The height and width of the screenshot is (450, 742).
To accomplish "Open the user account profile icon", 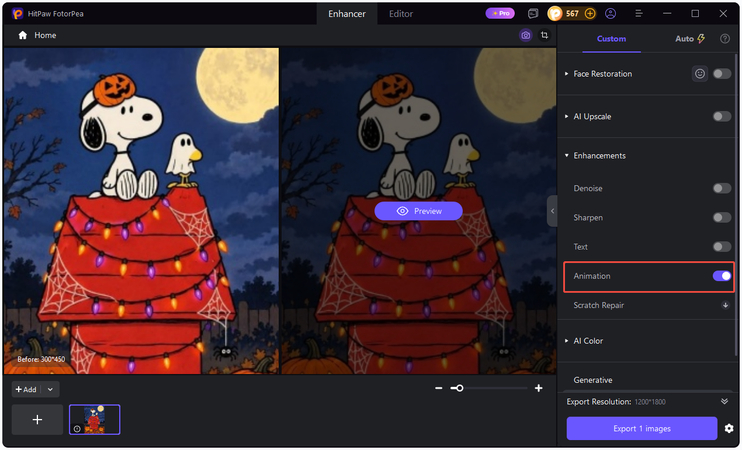I will click(x=610, y=14).
